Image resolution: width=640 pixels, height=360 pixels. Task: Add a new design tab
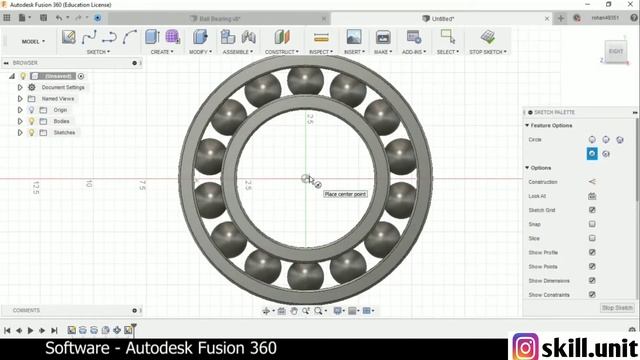pos(560,18)
